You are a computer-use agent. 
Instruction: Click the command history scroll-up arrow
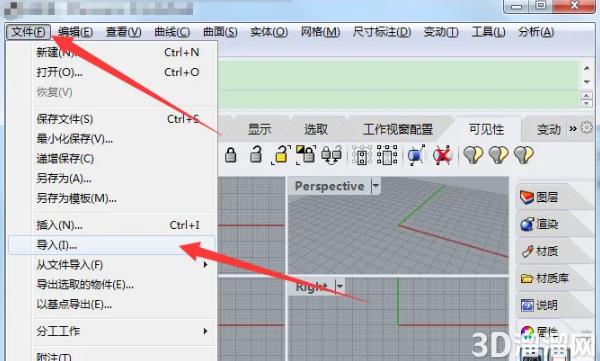[587, 68]
